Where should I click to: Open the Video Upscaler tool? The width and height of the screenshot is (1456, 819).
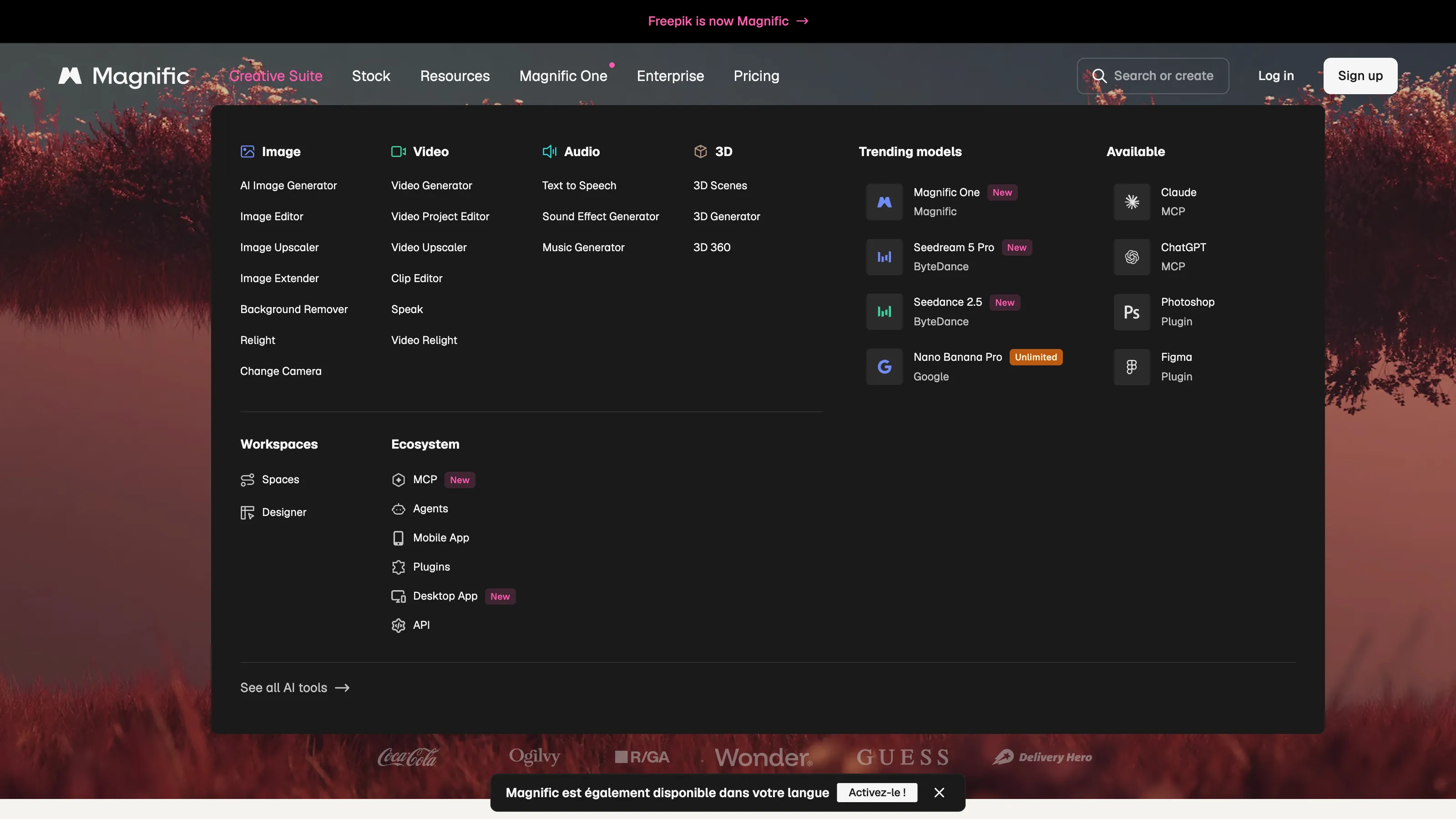coord(429,248)
